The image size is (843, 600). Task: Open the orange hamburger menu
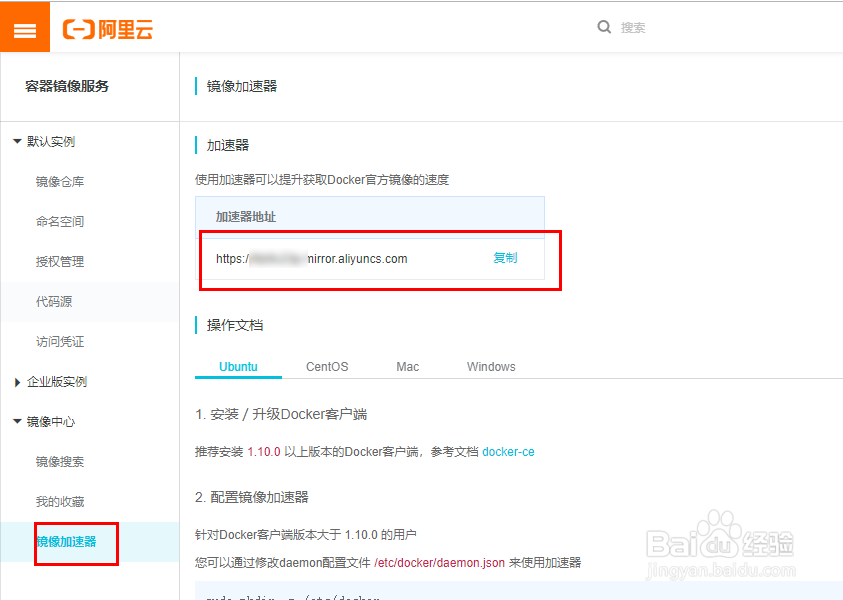coord(25,27)
